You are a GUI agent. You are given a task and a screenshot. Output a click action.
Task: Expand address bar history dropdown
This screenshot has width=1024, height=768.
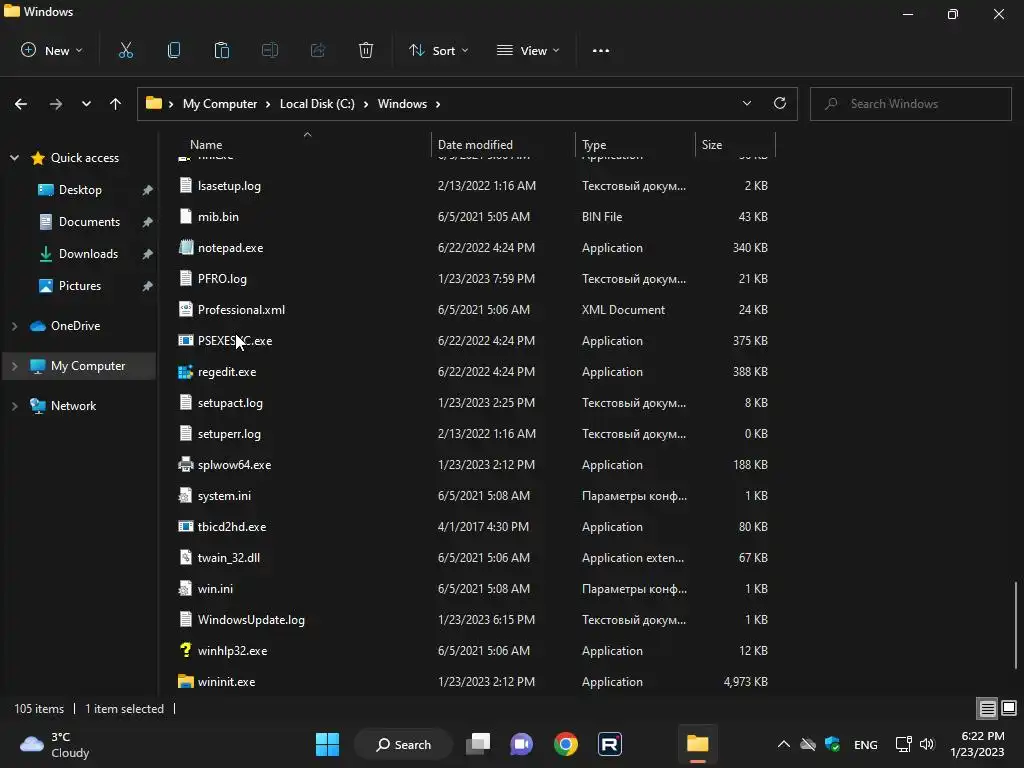point(747,103)
